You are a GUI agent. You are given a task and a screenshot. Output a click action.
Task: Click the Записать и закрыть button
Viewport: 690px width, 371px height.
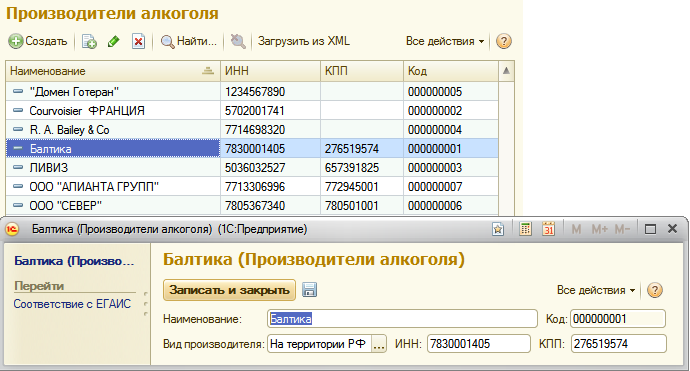229,290
